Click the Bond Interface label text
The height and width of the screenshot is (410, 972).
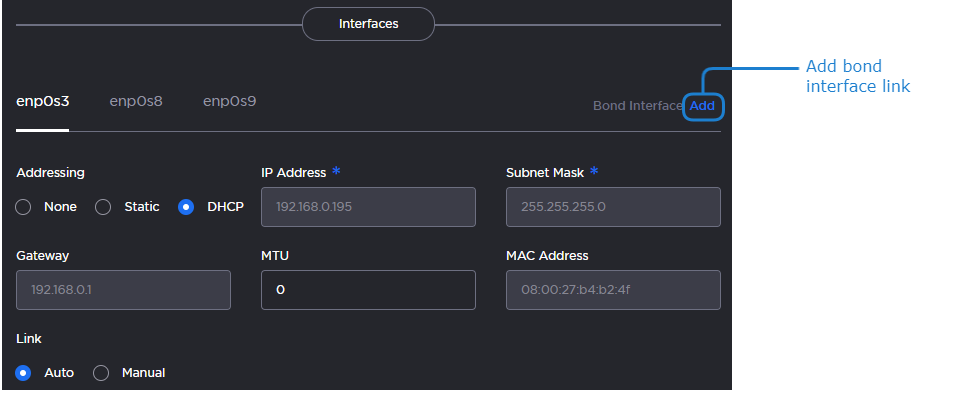(638, 105)
